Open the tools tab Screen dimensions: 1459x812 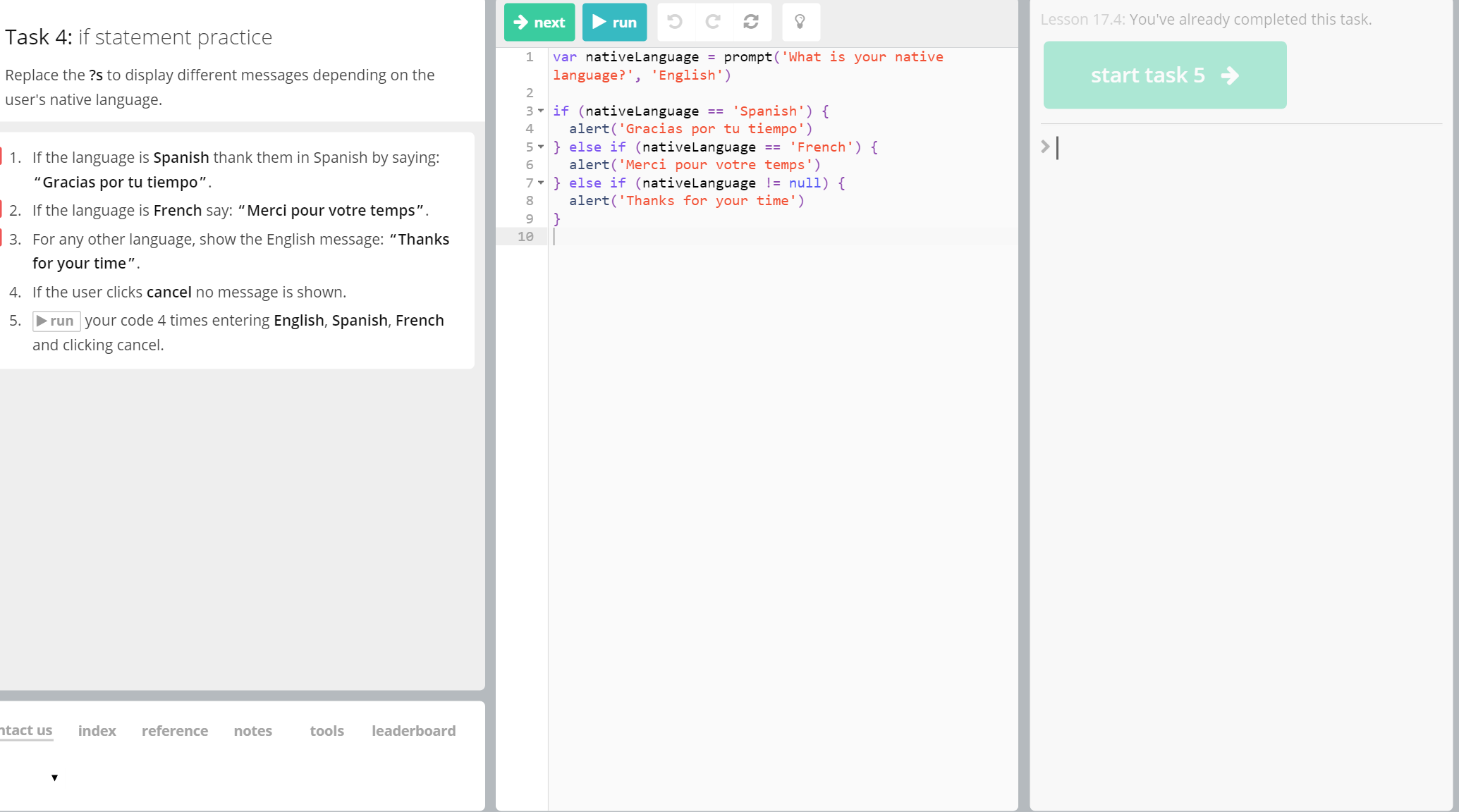click(x=326, y=731)
